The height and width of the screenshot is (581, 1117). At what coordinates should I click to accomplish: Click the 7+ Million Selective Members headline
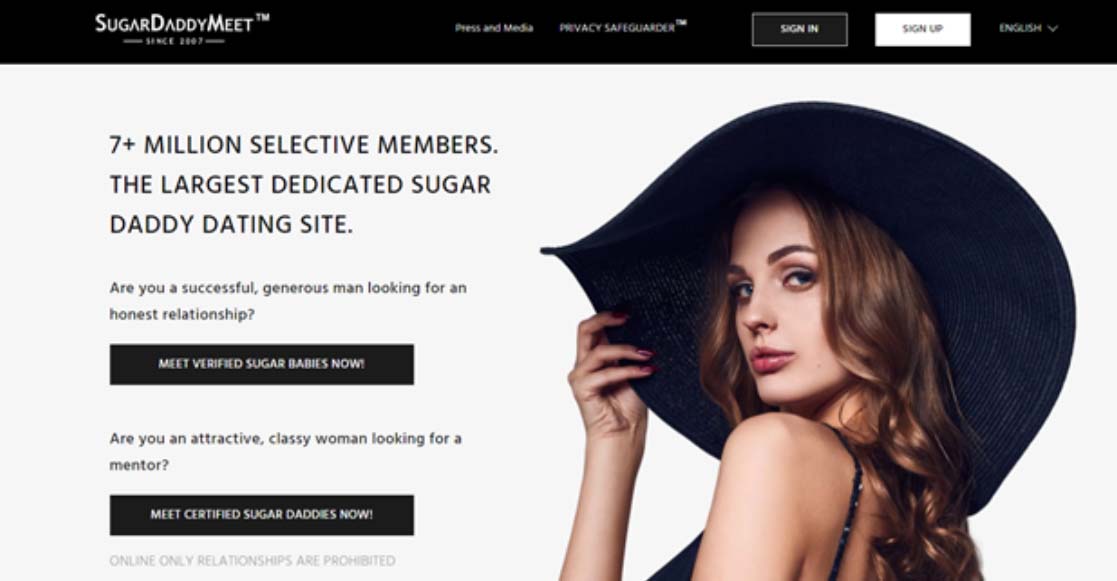303,145
